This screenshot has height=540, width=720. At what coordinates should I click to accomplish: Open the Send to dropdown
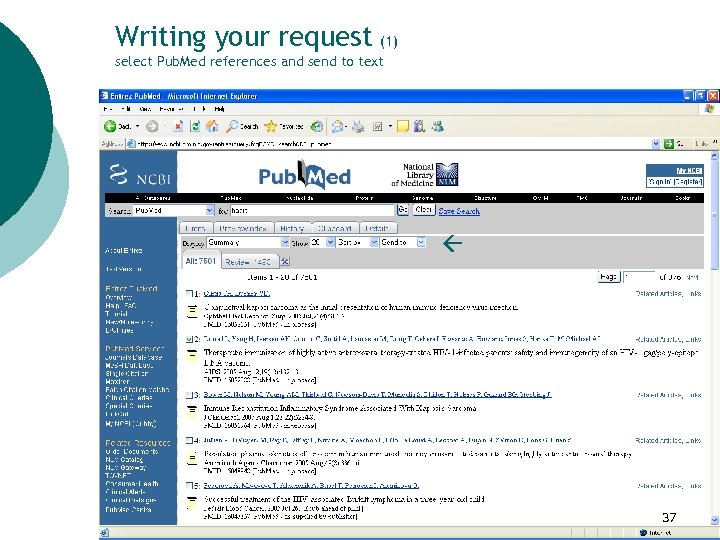click(x=403, y=242)
